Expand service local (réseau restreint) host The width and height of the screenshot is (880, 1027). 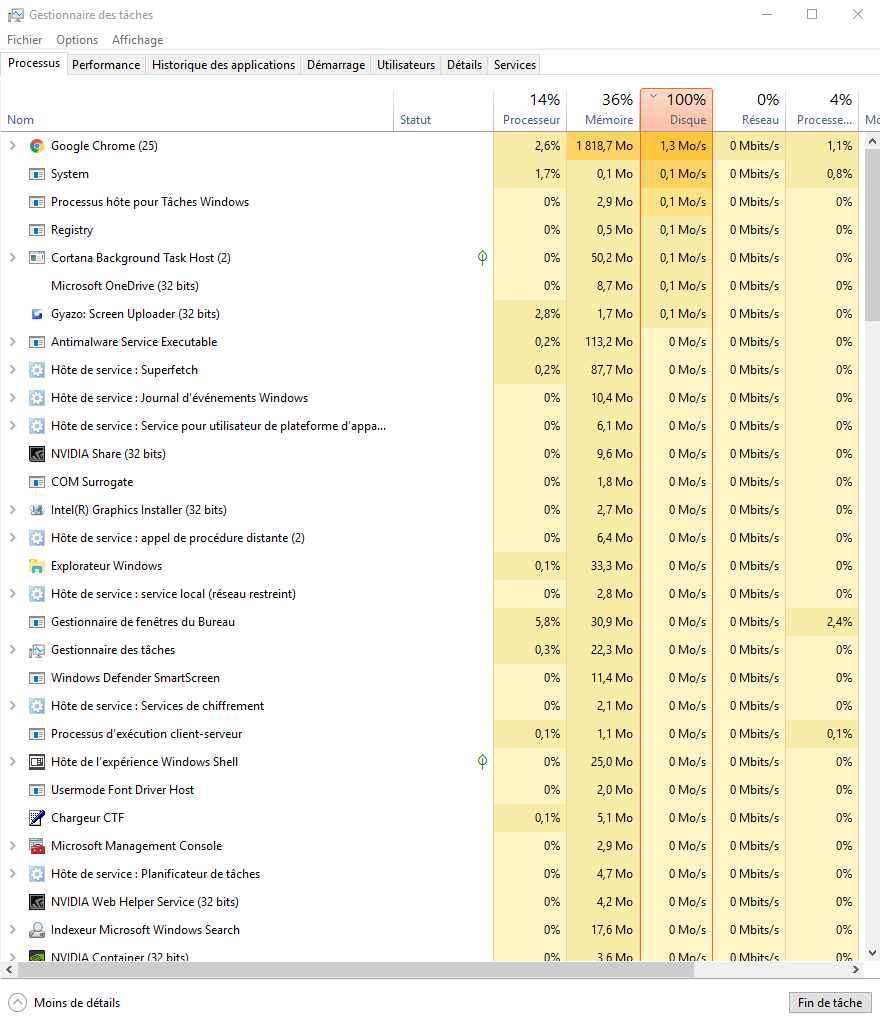[12, 593]
